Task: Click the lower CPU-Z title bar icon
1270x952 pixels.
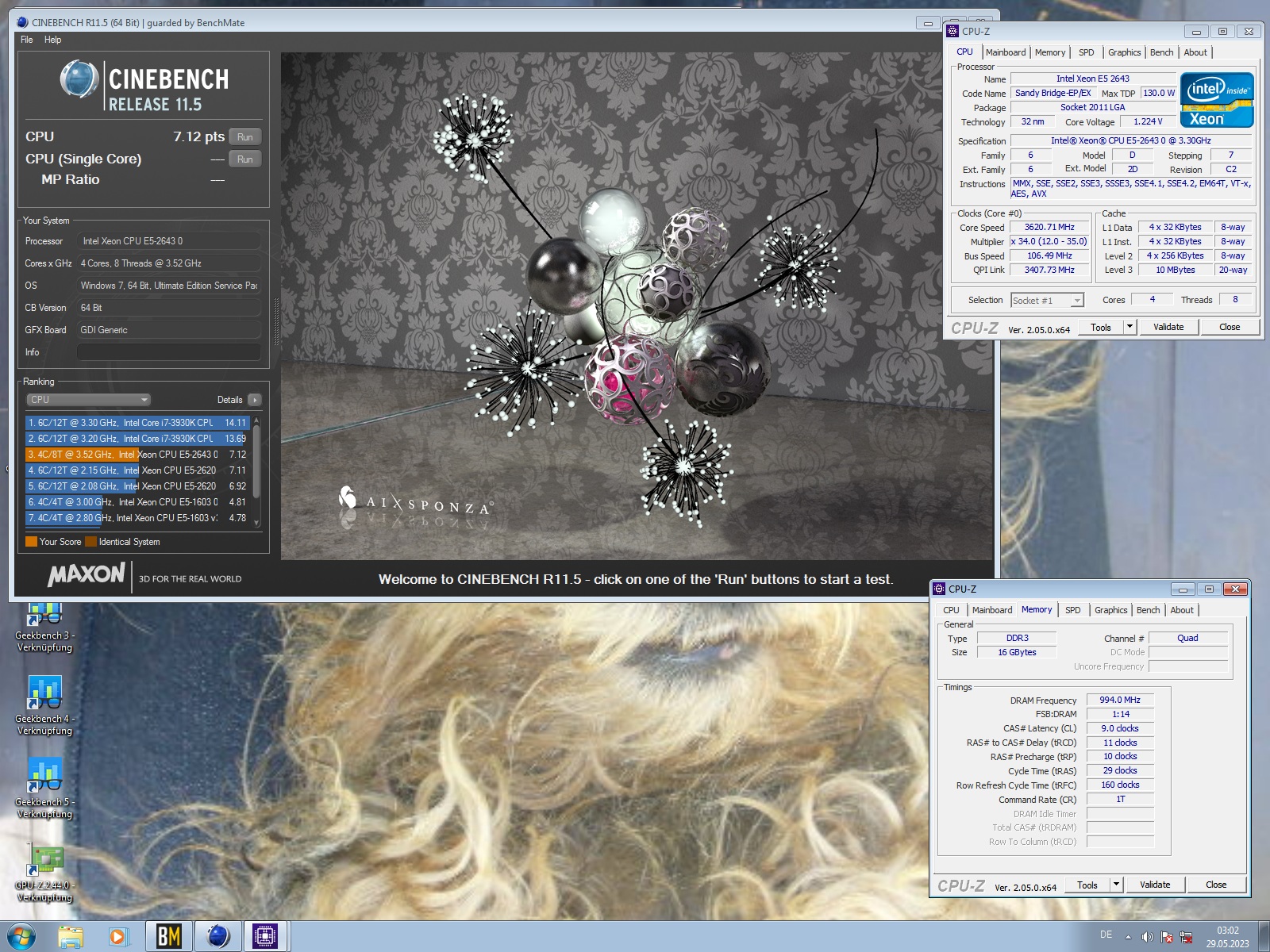Action: pyautogui.click(x=940, y=589)
